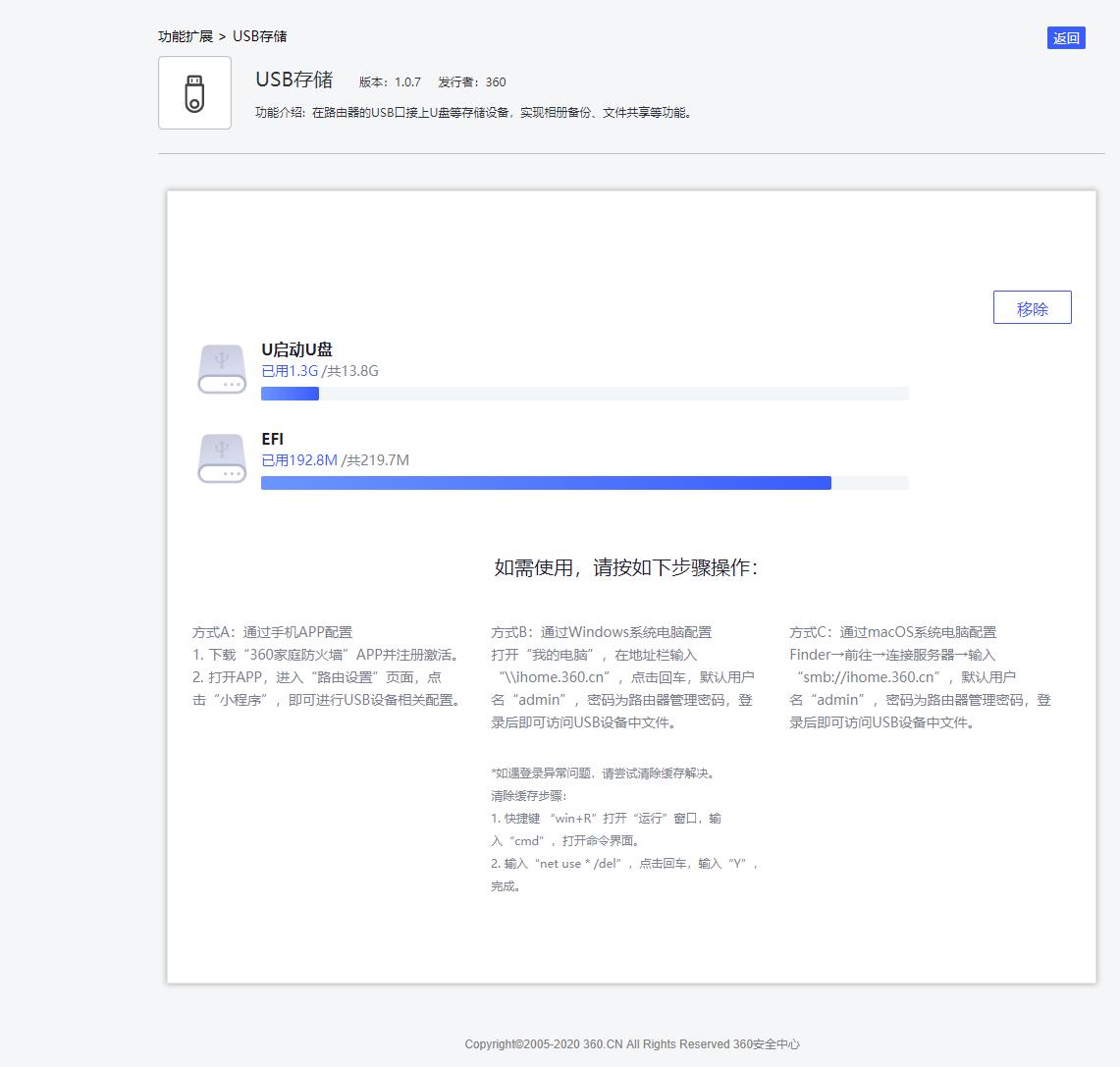1120x1067 pixels.
Task: Select the U启动U盘 drive icon
Action: 222,368
